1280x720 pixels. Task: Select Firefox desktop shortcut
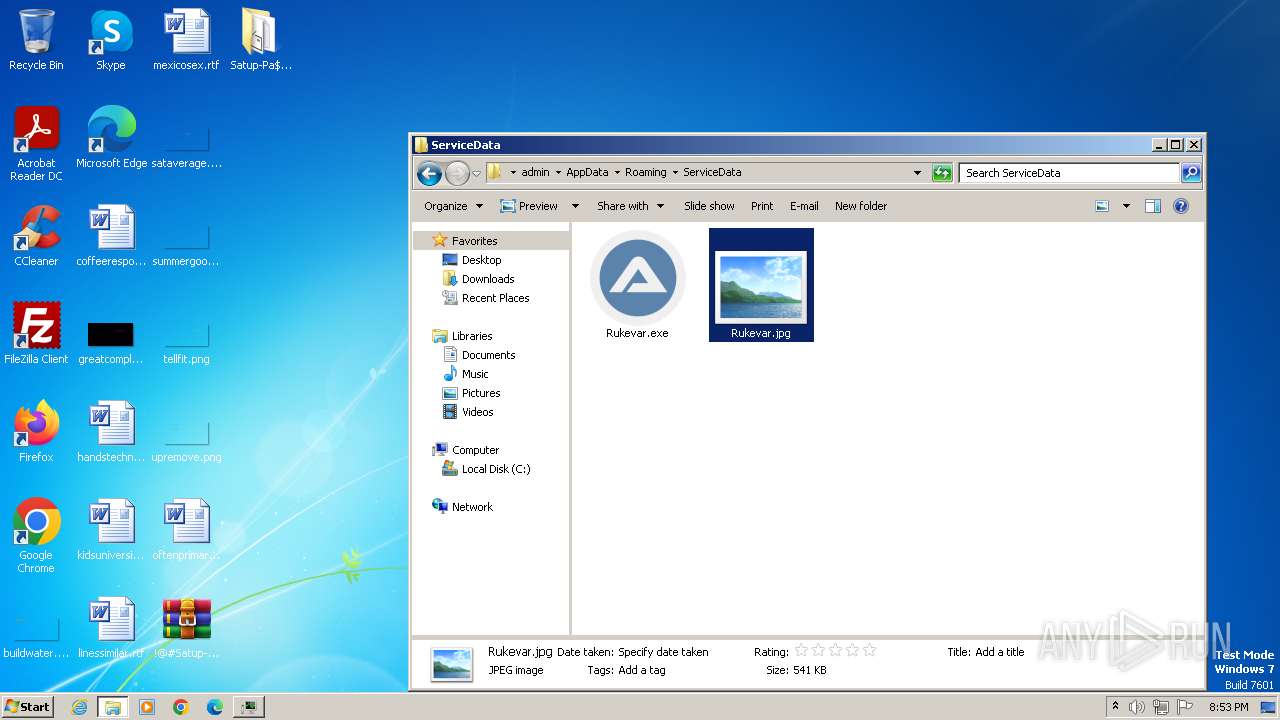[x=36, y=432]
